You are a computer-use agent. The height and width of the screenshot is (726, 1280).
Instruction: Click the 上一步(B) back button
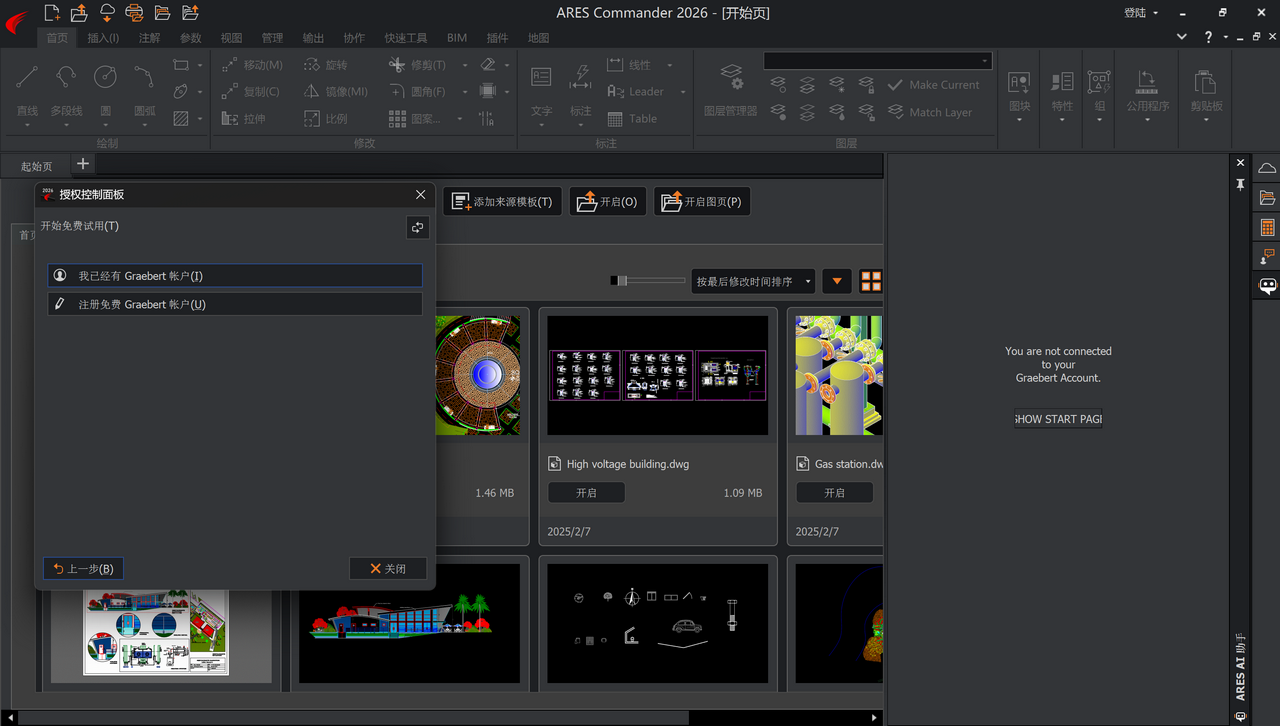point(83,568)
